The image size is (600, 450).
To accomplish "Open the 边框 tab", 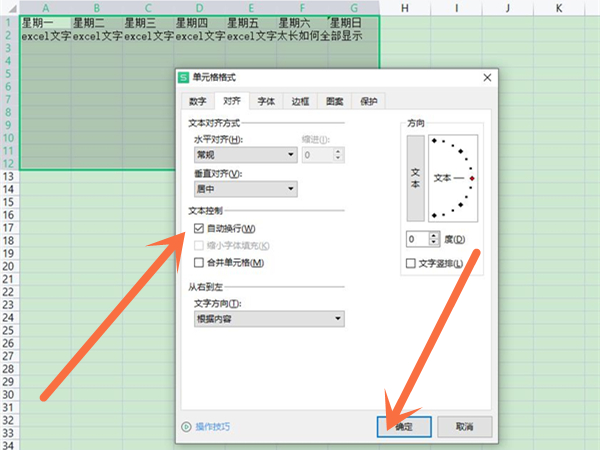I will (x=300, y=101).
